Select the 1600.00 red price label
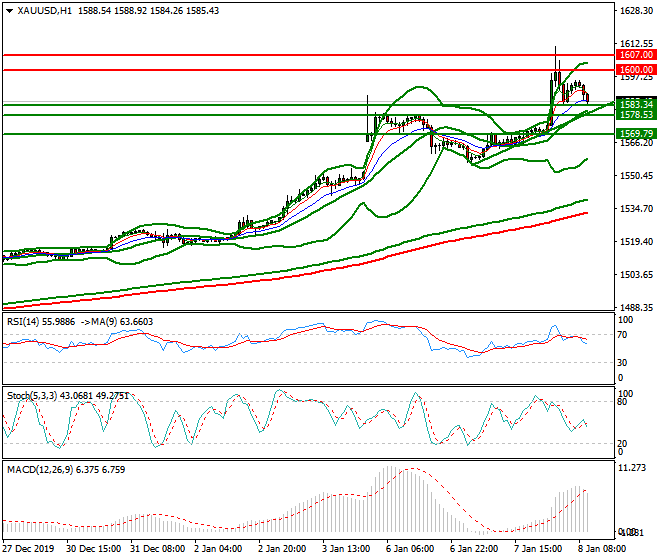Screen dimensions: 660x560 click(636, 70)
